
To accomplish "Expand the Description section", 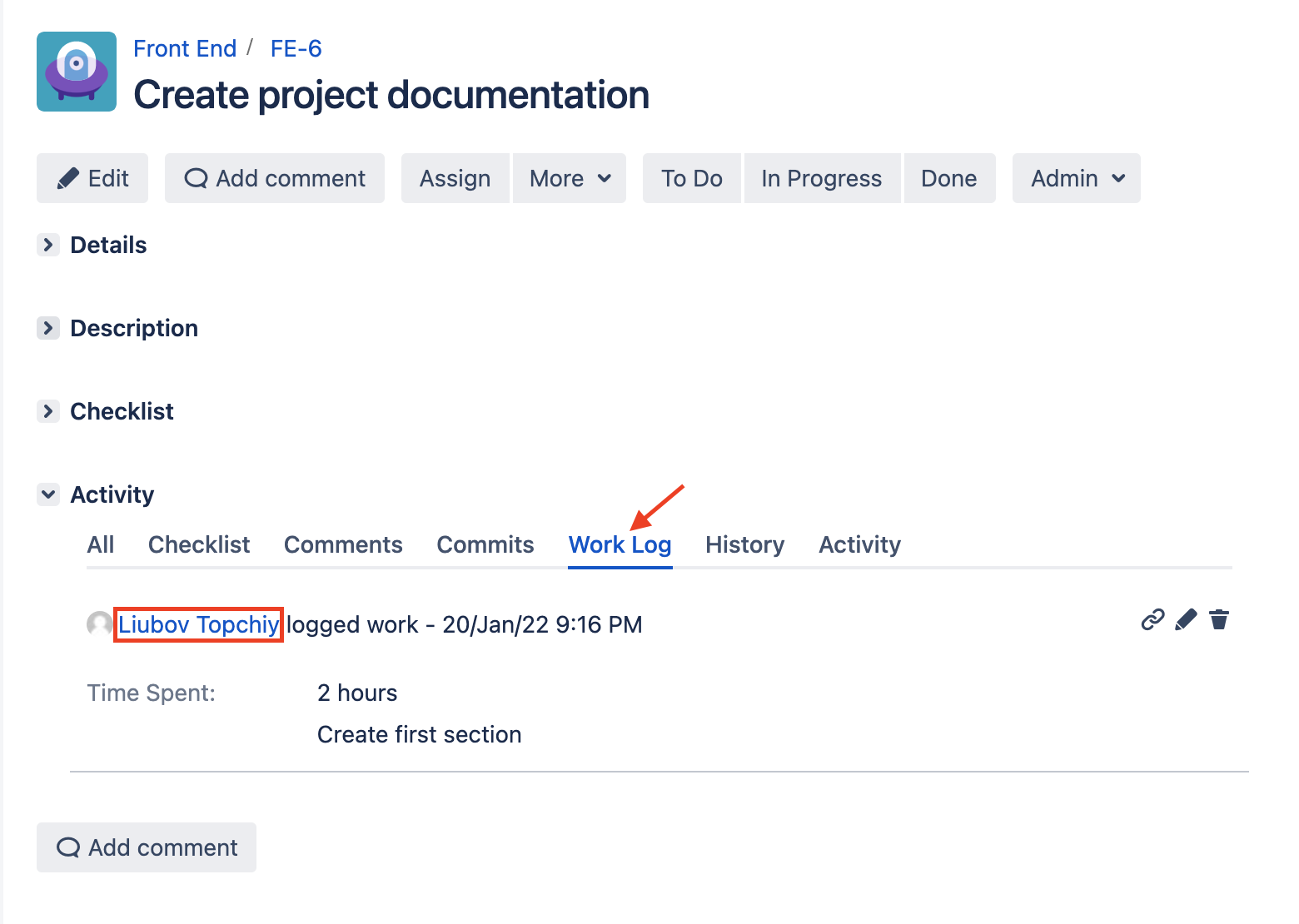I will point(48,328).
